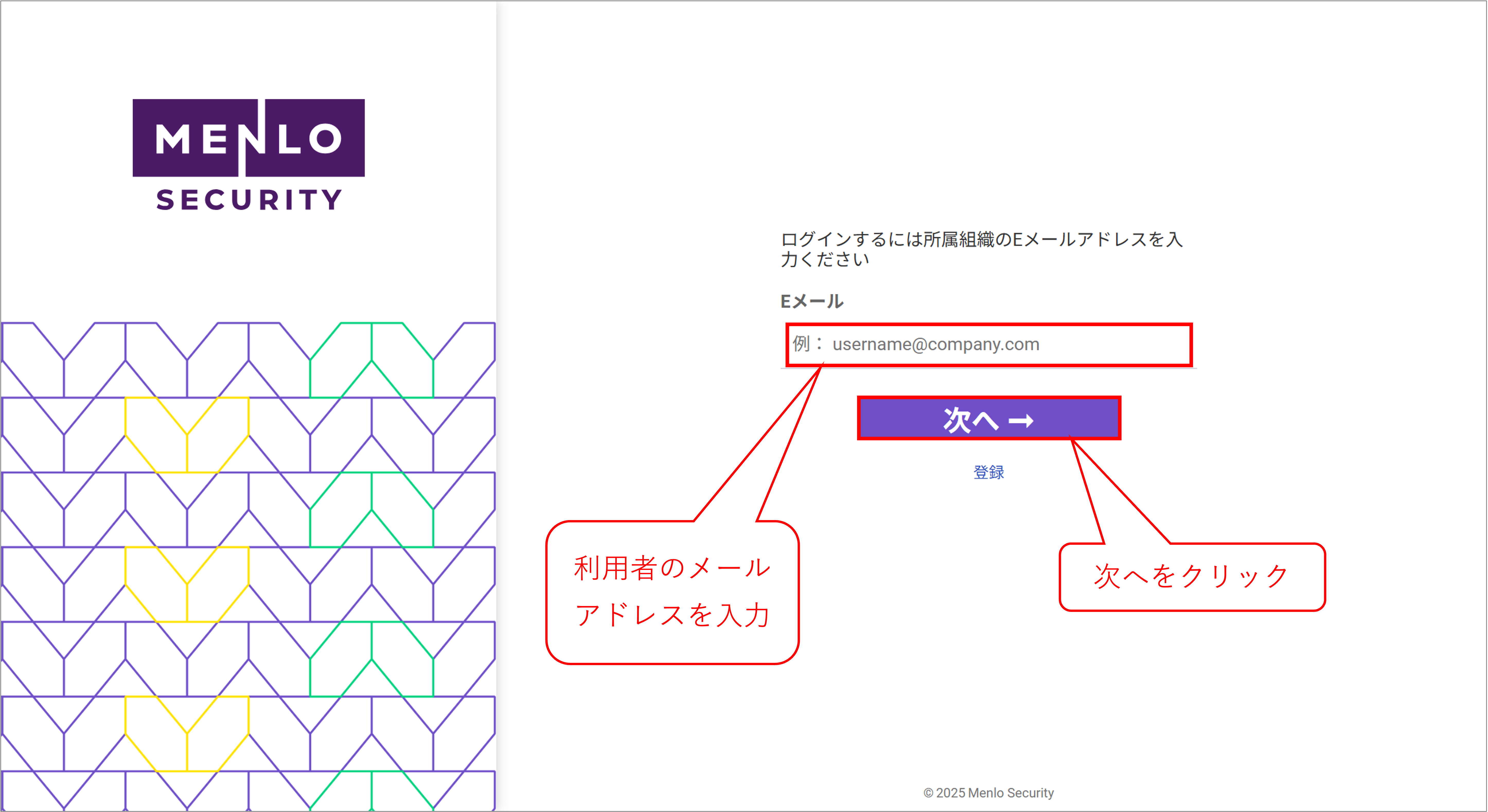Image resolution: width=1488 pixels, height=812 pixels.
Task: Click the 次へ button
Action: coord(989,419)
